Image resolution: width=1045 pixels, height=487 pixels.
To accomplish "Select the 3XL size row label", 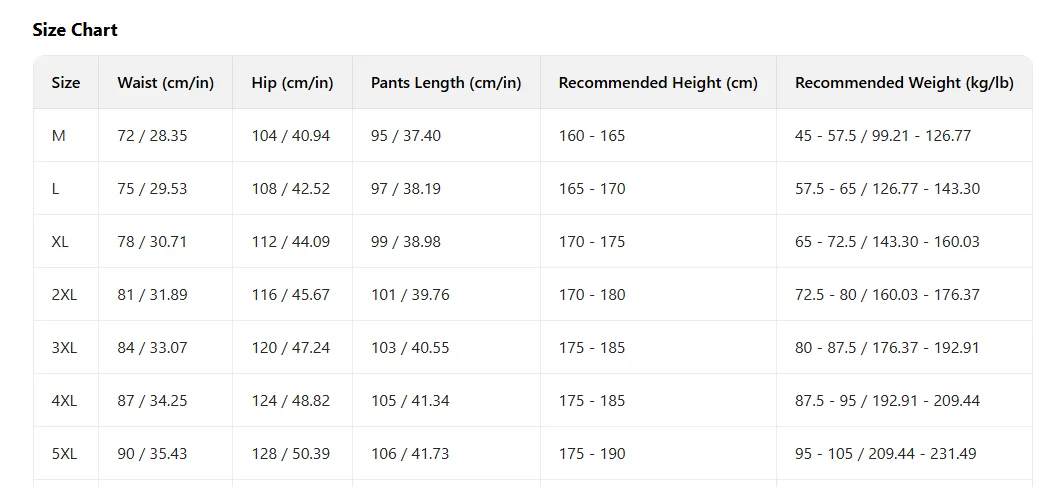I will (64, 348).
